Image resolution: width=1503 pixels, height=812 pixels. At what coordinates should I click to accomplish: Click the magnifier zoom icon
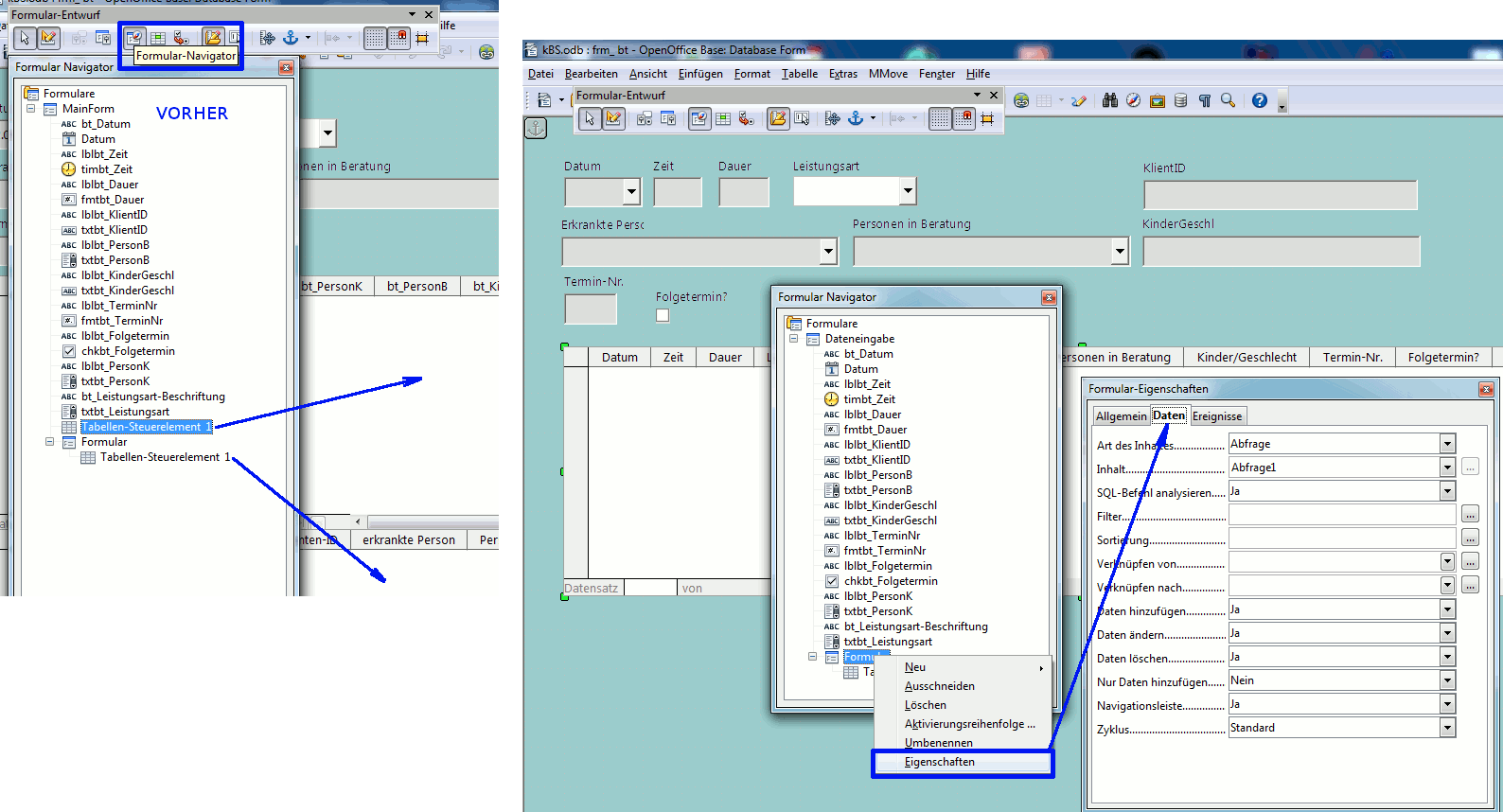click(x=1228, y=100)
